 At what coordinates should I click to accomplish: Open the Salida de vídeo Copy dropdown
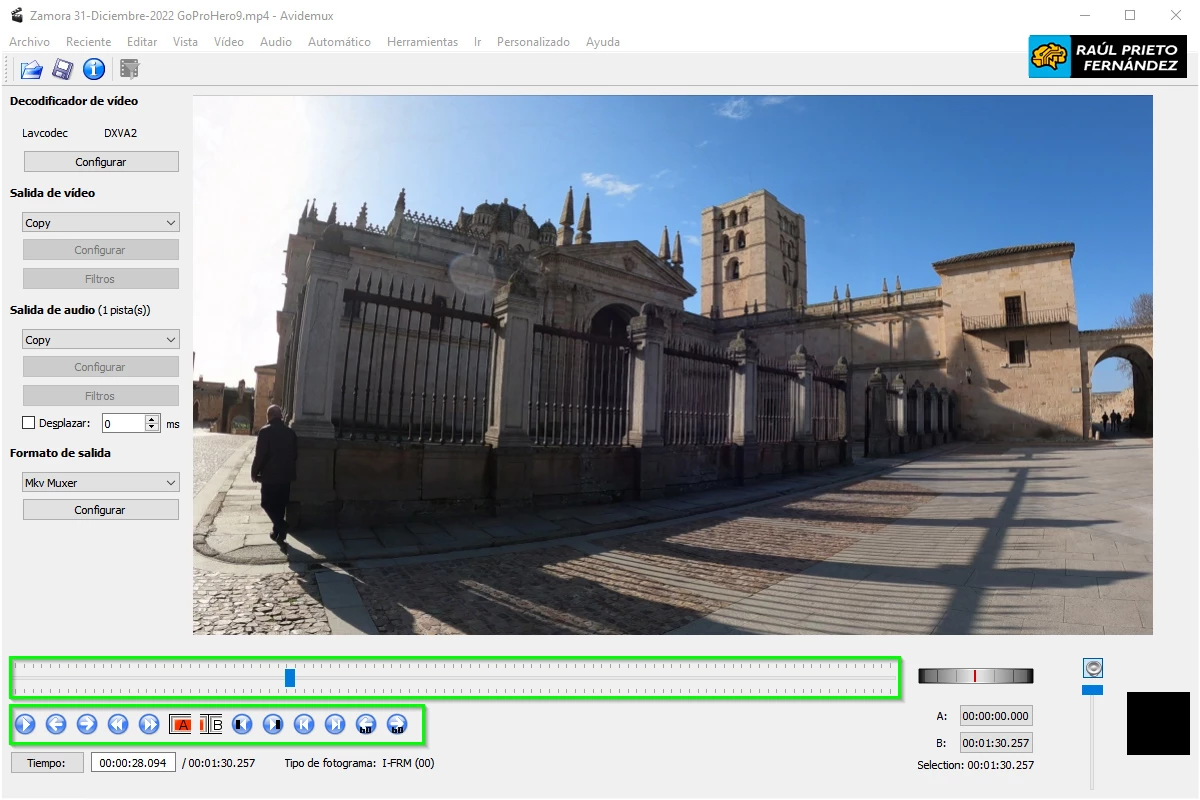(x=100, y=221)
